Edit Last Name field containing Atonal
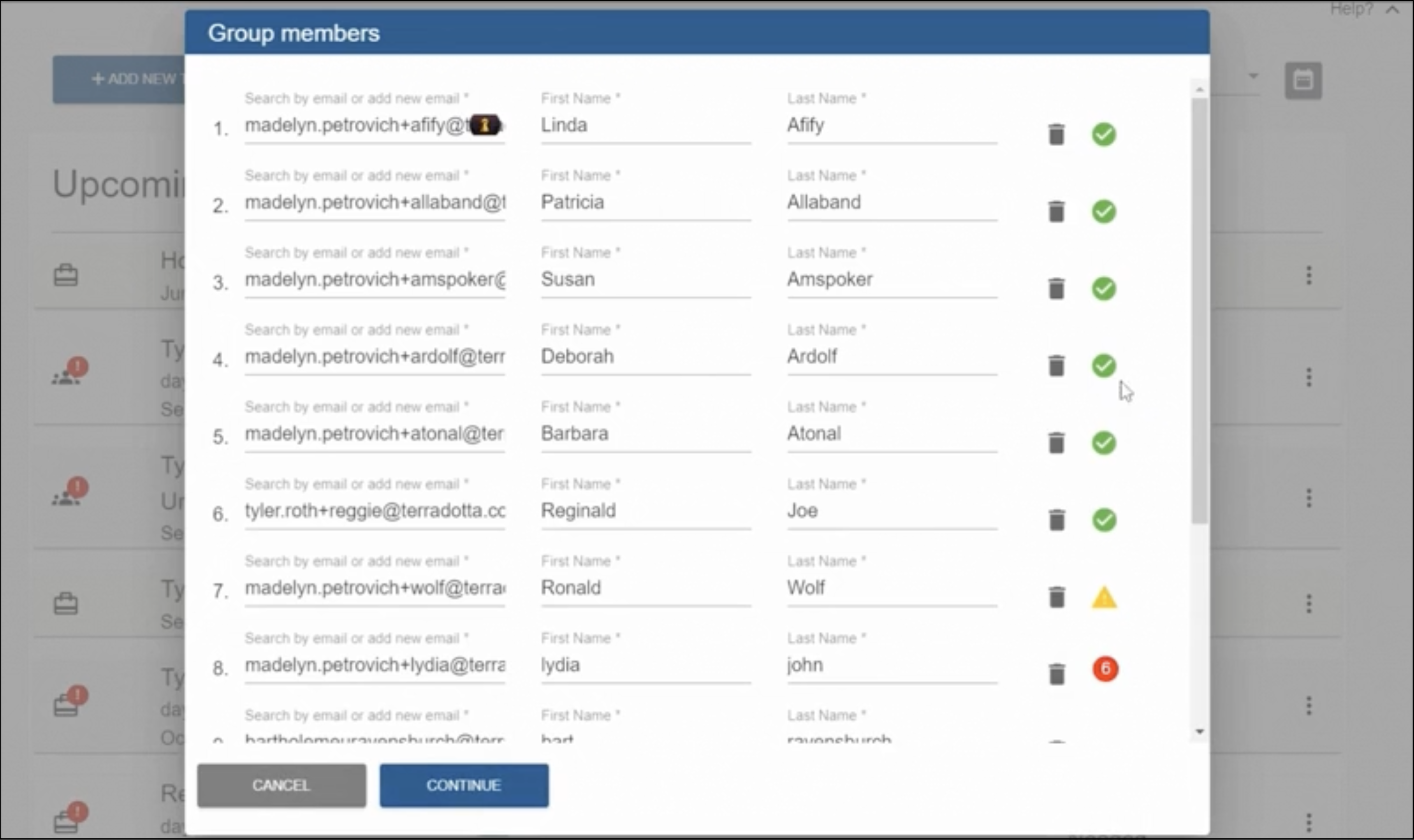 [x=892, y=433]
